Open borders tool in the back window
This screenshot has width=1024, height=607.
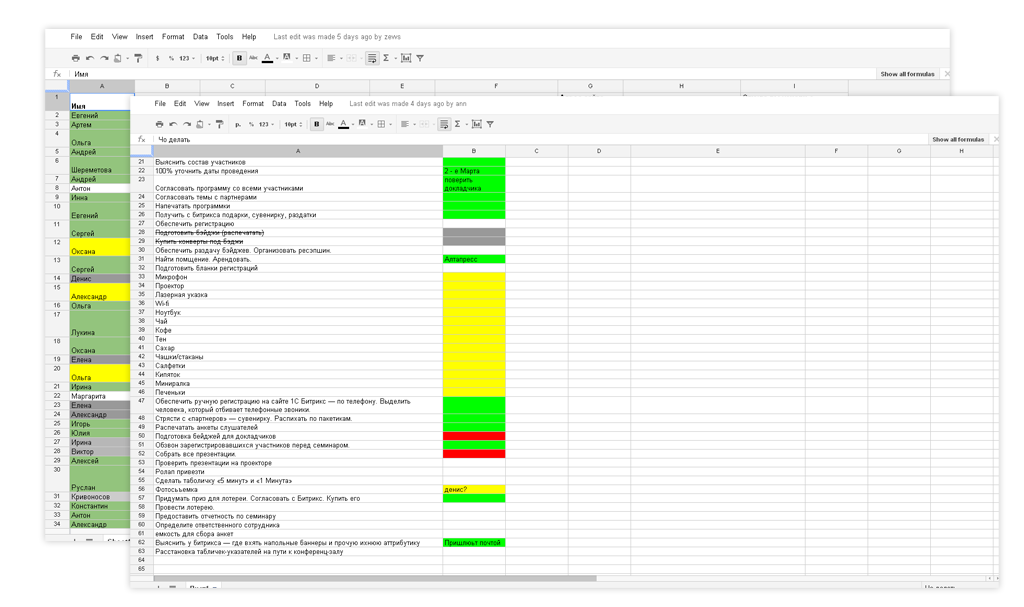coord(306,58)
